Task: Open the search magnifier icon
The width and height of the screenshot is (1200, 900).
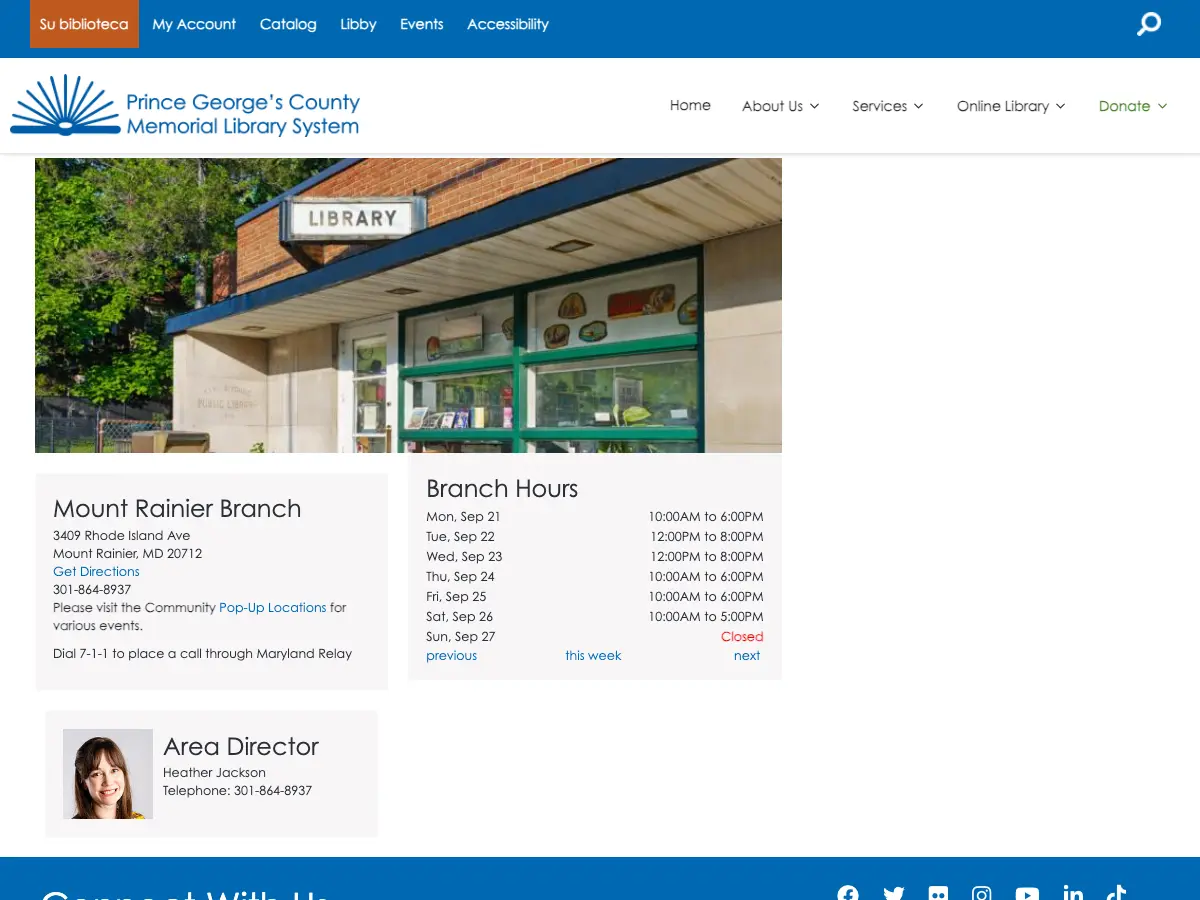Action: coord(1149,23)
